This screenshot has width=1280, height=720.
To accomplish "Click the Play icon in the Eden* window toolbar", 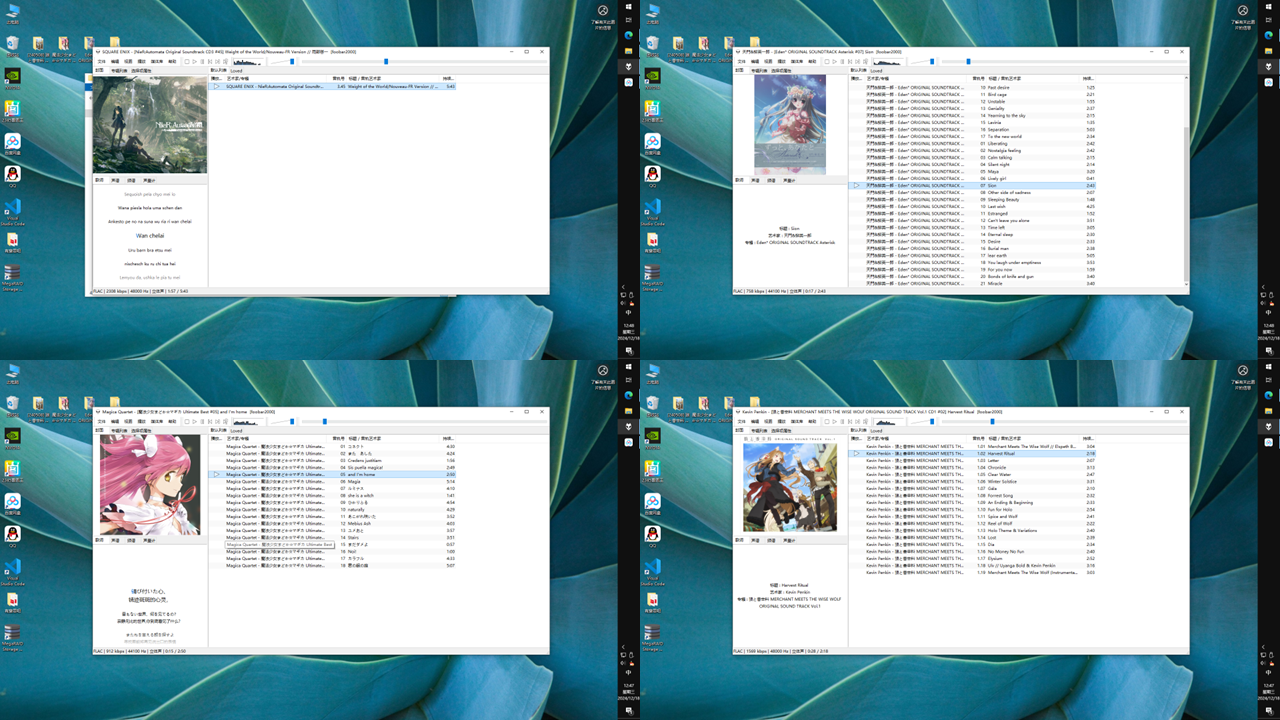I will point(836,61).
